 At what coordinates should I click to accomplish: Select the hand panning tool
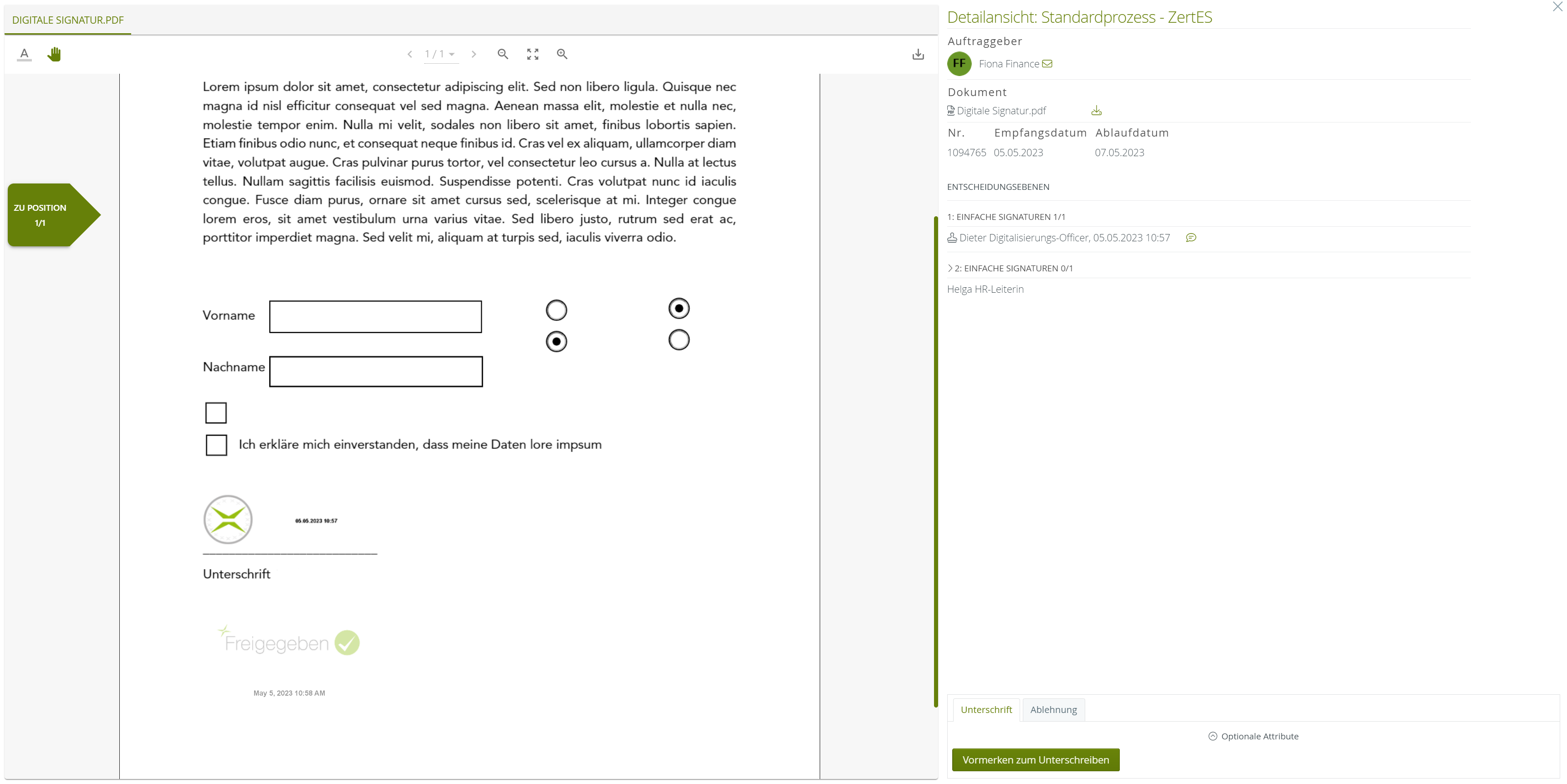pos(54,54)
